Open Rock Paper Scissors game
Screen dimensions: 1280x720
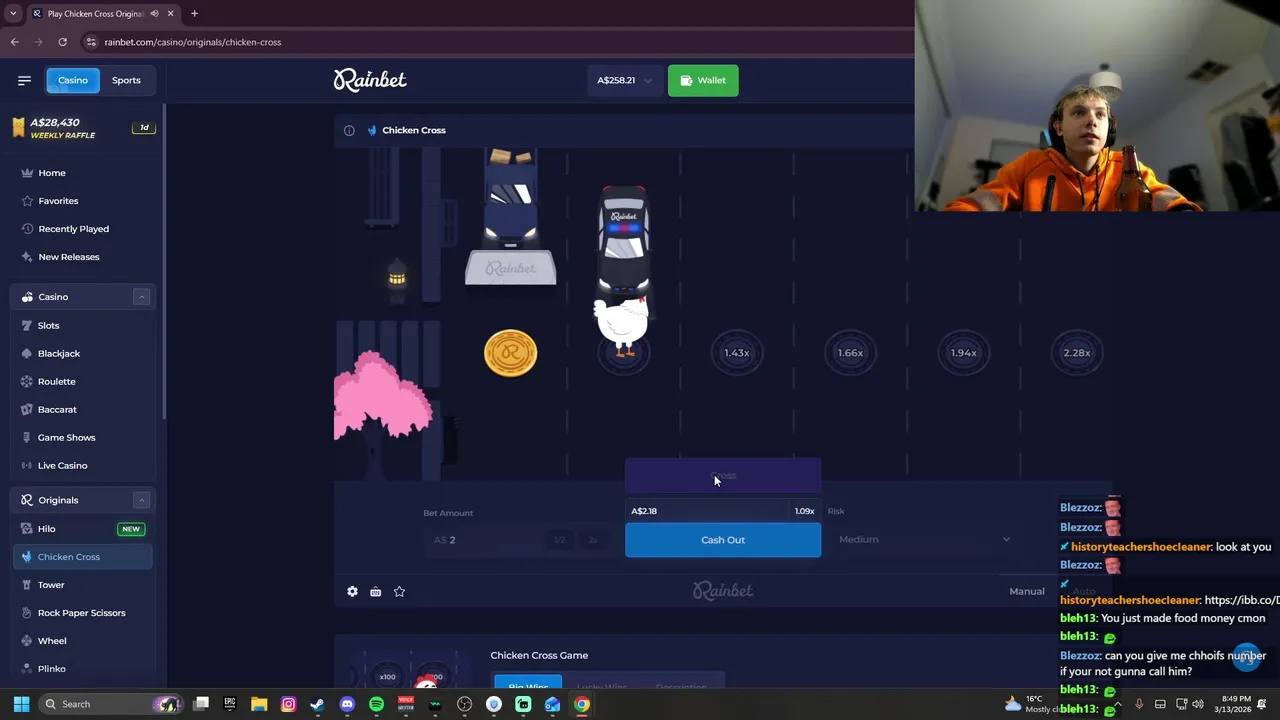click(83, 613)
